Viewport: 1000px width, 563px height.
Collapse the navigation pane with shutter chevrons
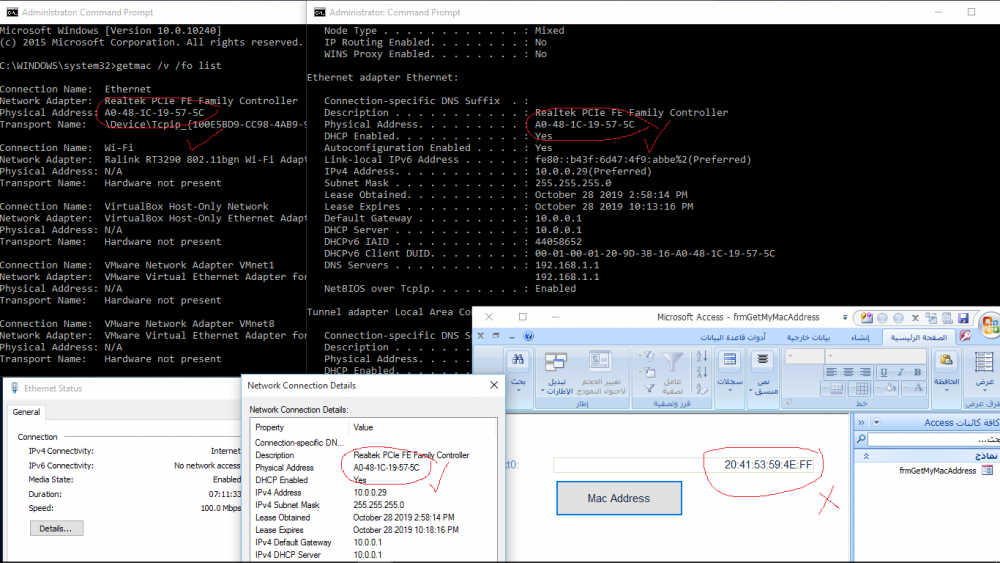click(861, 422)
